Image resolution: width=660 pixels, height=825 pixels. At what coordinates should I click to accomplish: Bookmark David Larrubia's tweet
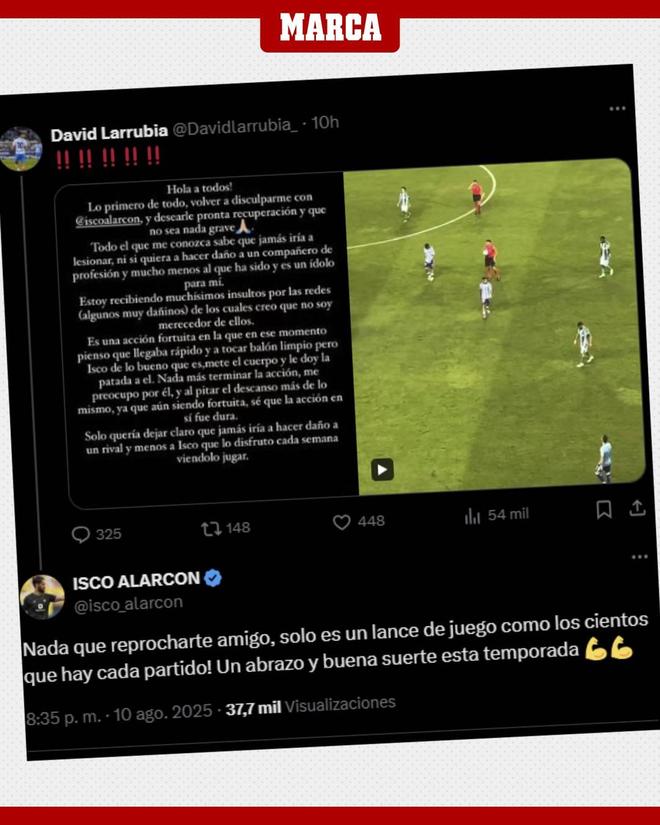coord(604,509)
